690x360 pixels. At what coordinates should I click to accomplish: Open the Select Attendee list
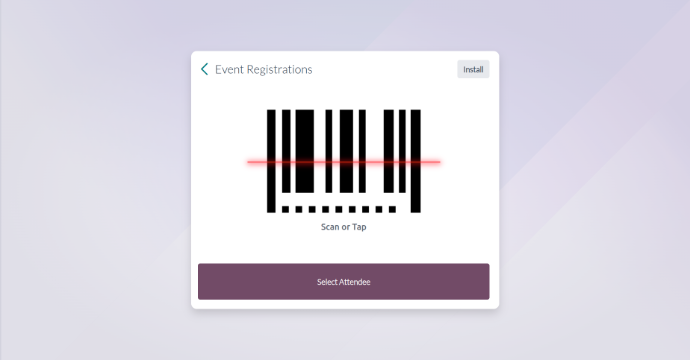(344, 282)
